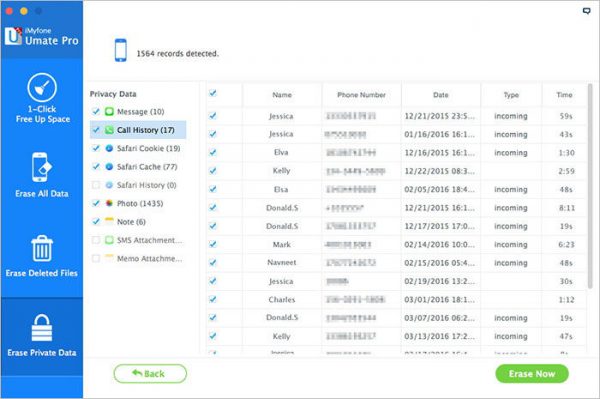Uncheck the Photo (1435) checkbox
The width and height of the screenshot is (600, 399).
pos(96,204)
